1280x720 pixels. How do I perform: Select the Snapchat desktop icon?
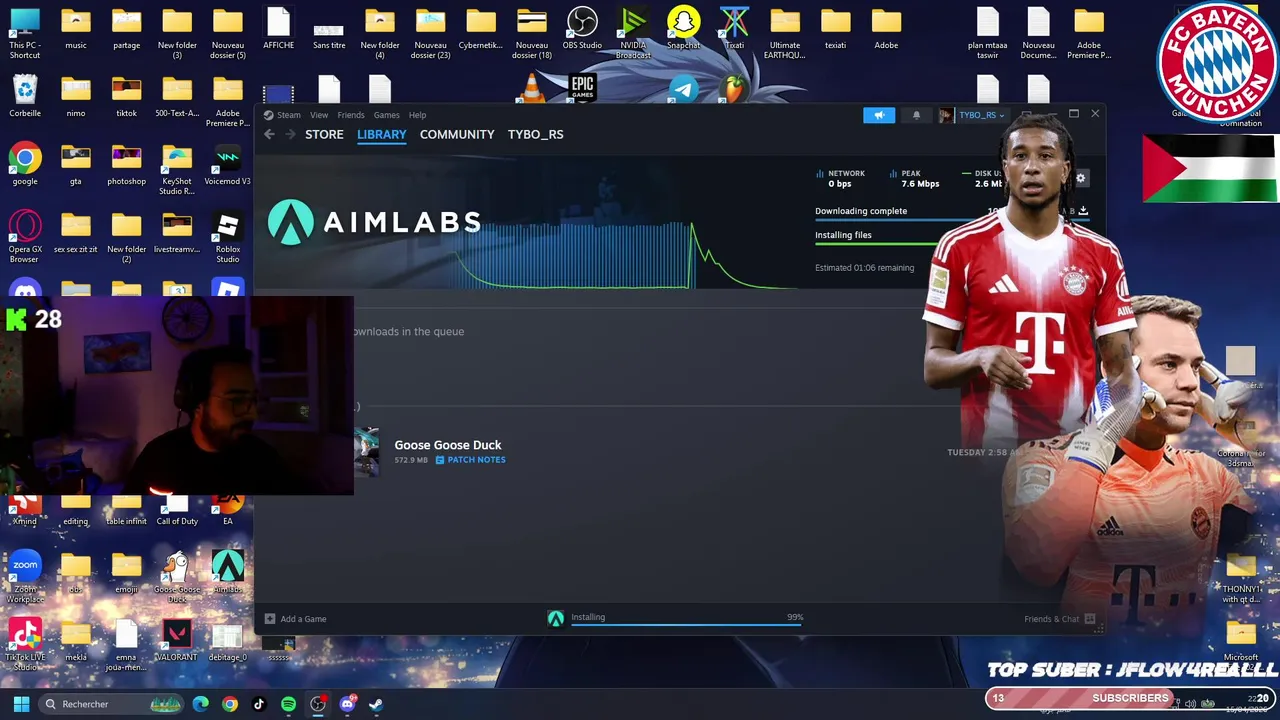pos(683,28)
